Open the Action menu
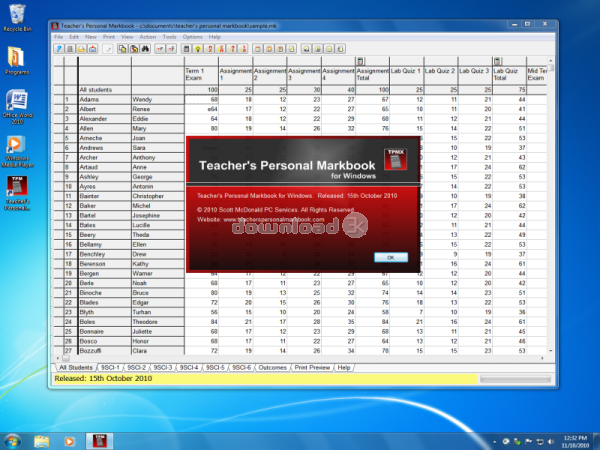Screen dimensions: 600x450 (148, 37)
